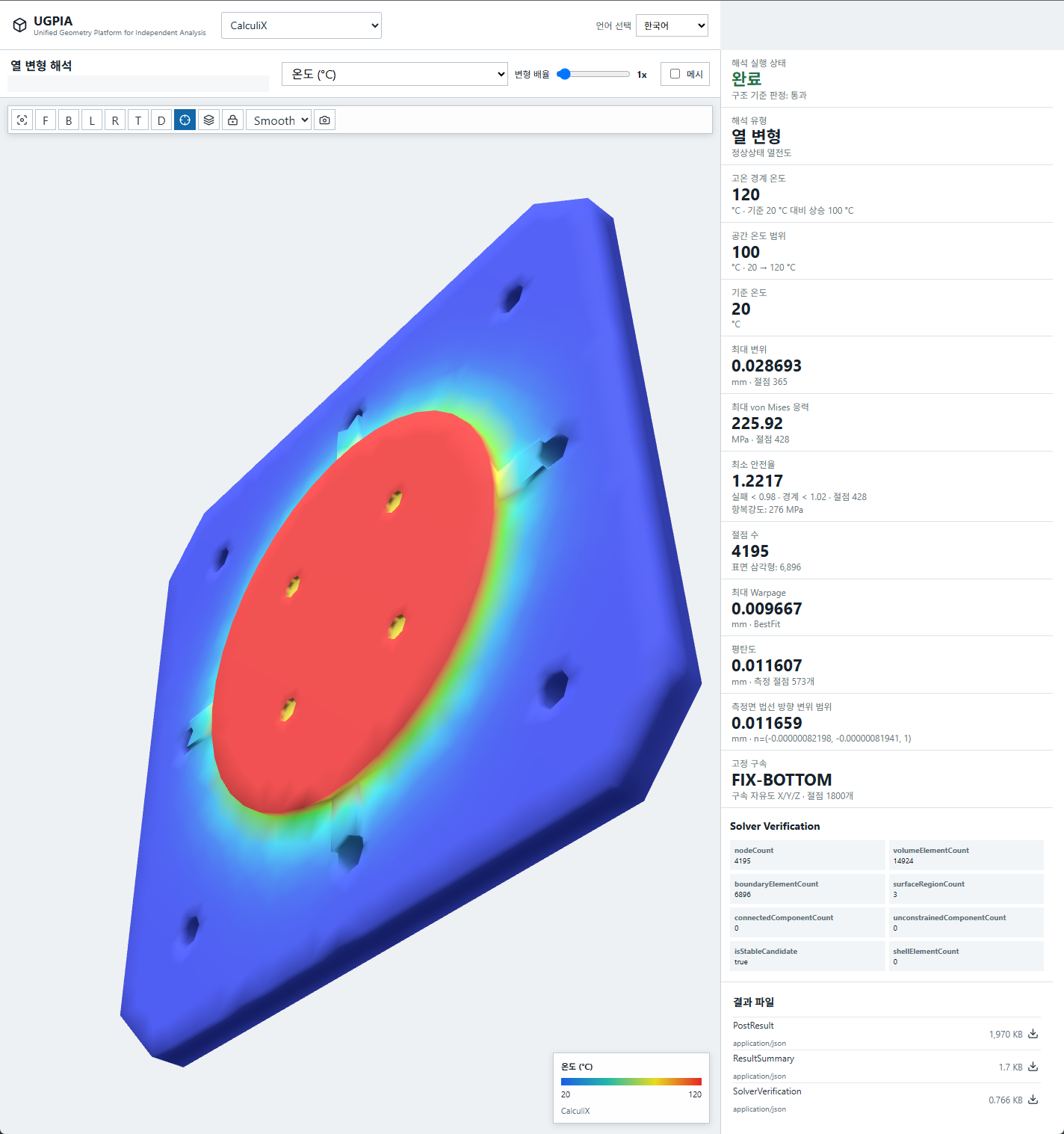This screenshot has width=1064, height=1134.
Task: Switch to Top view with T button
Action: (x=138, y=120)
